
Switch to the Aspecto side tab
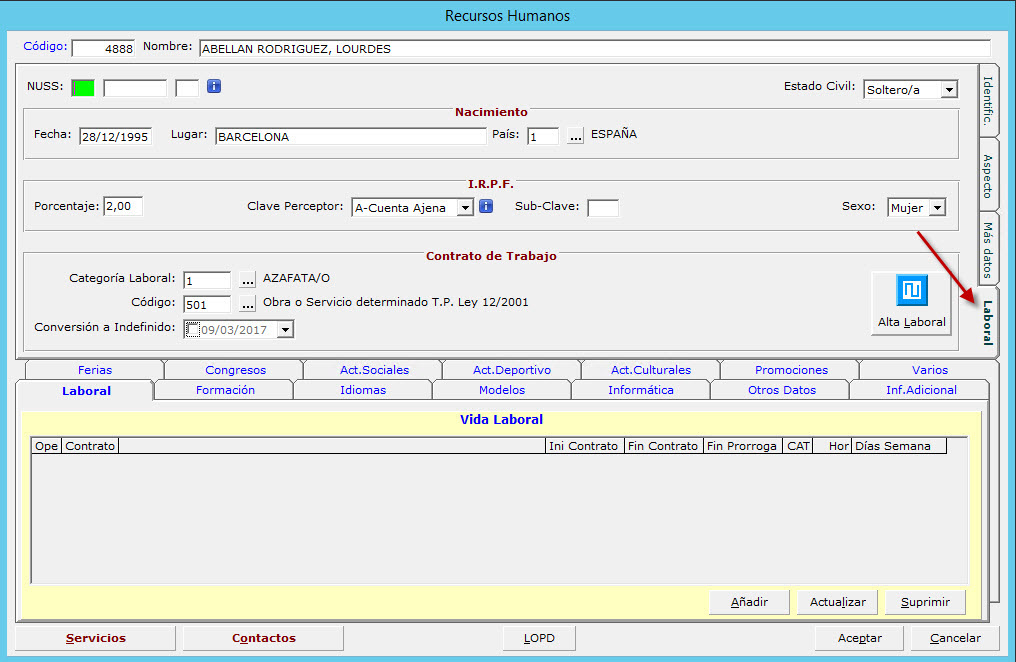[987, 176]
